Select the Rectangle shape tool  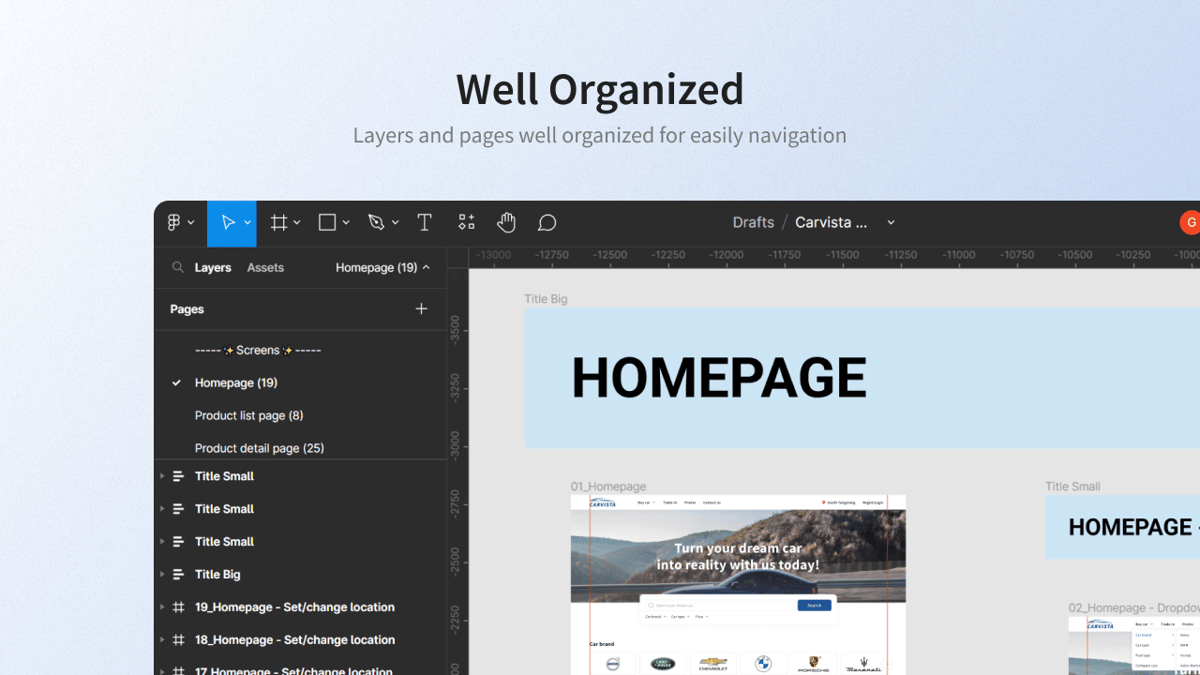click(x=328, y=222)
